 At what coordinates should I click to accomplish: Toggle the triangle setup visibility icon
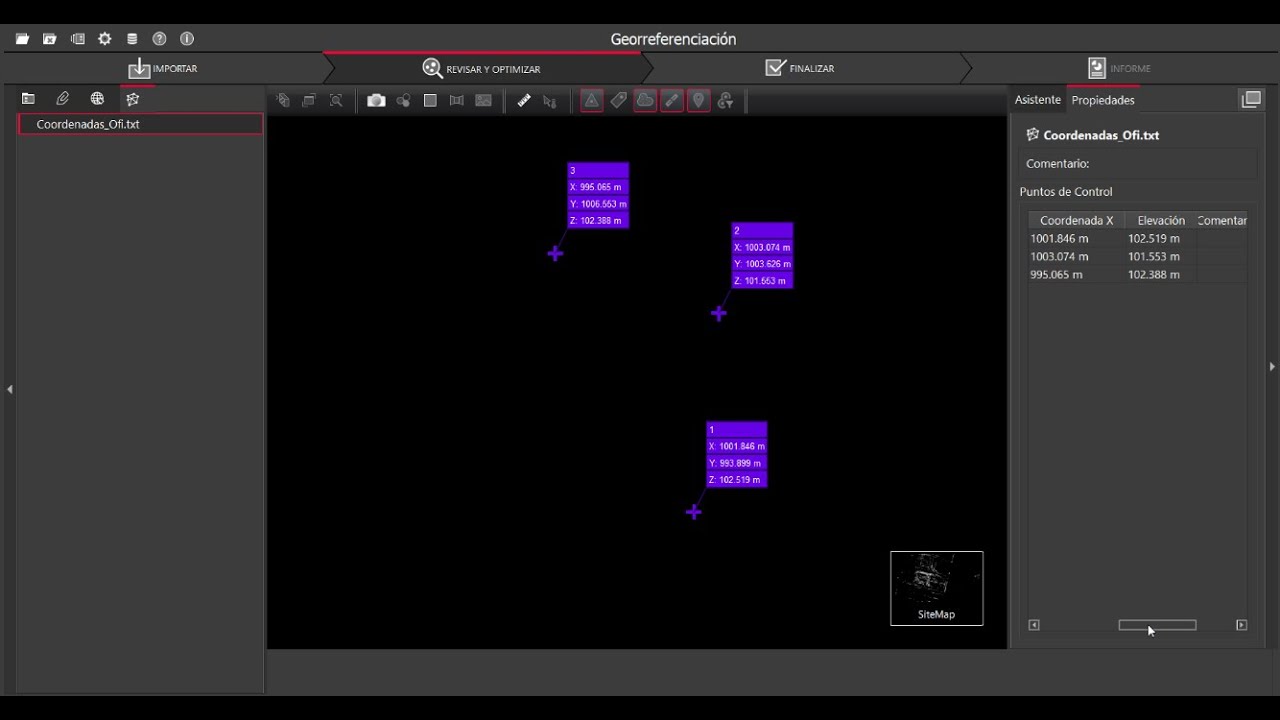pos(592,100)
